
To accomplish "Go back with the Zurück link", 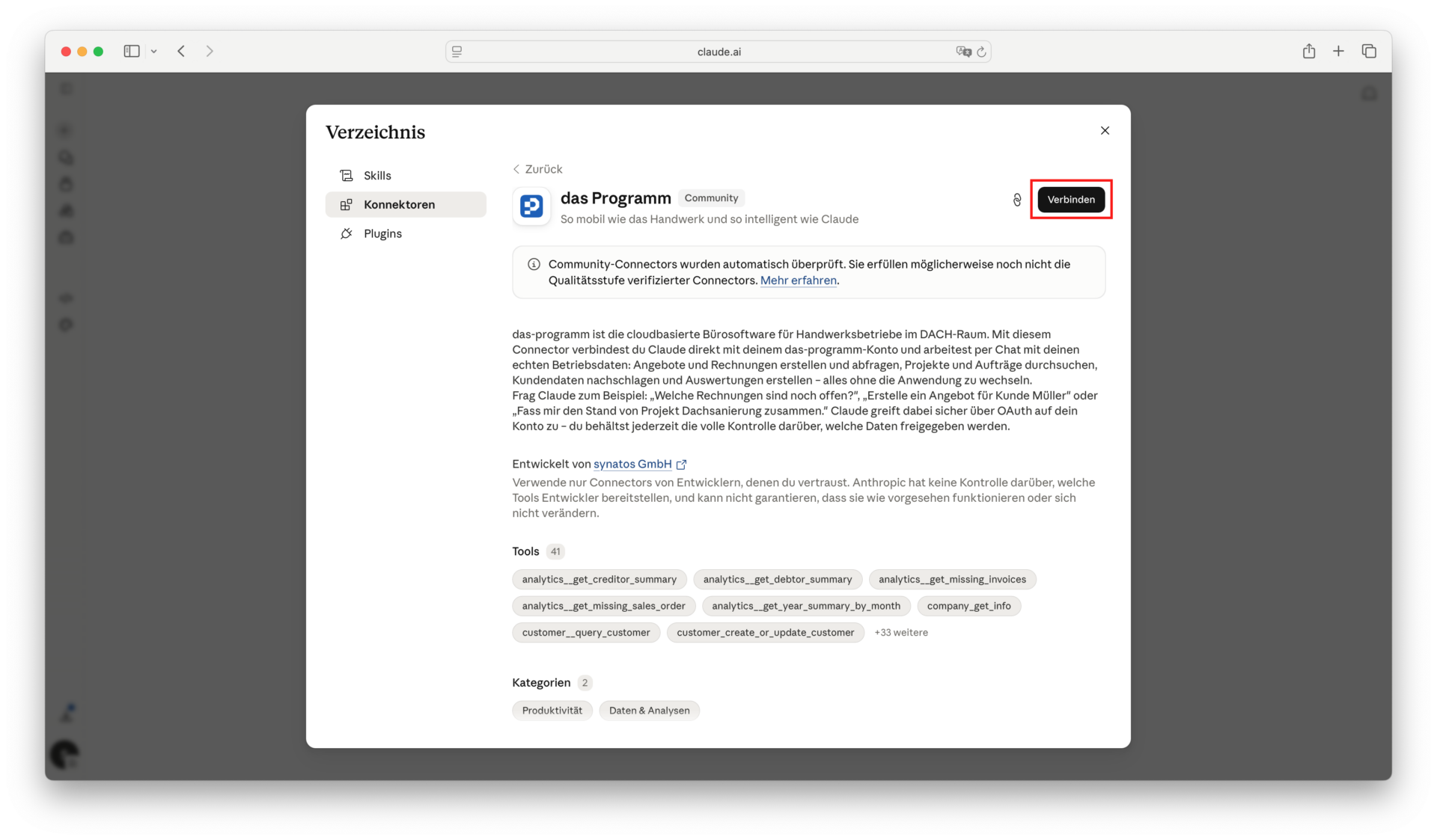I will click(537, 169).
